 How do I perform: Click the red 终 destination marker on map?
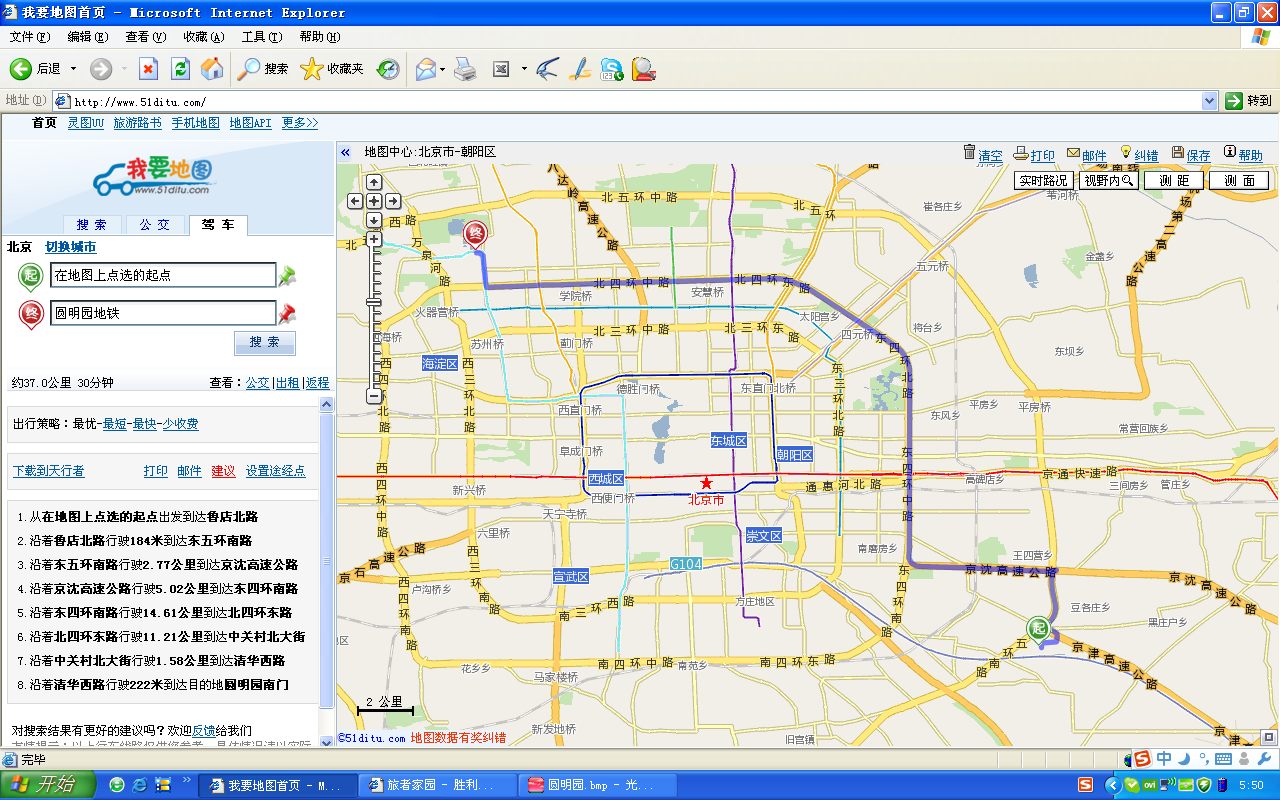pos(475,233)
